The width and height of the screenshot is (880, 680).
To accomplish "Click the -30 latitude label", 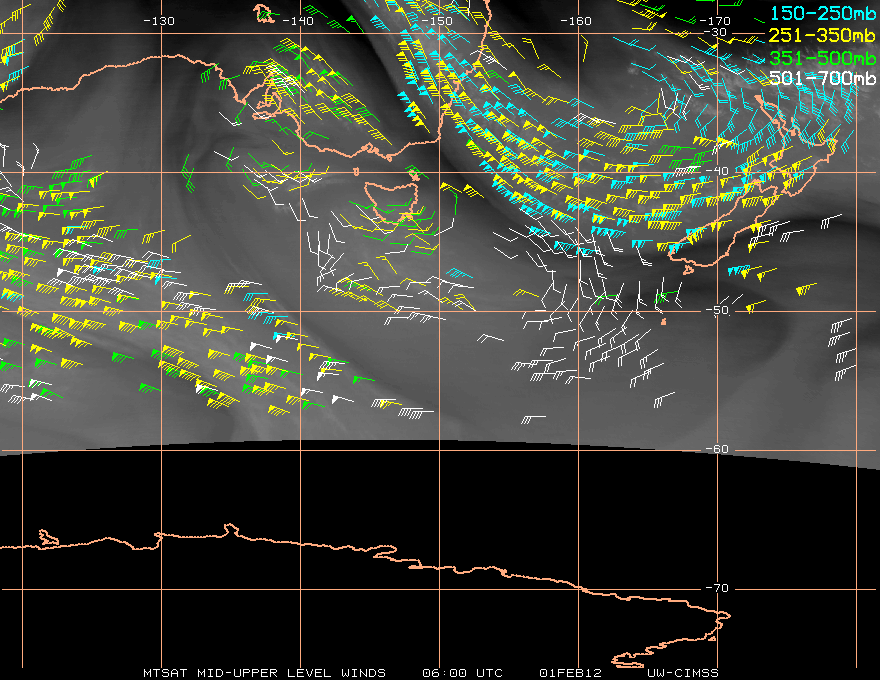I will [715, 32].
